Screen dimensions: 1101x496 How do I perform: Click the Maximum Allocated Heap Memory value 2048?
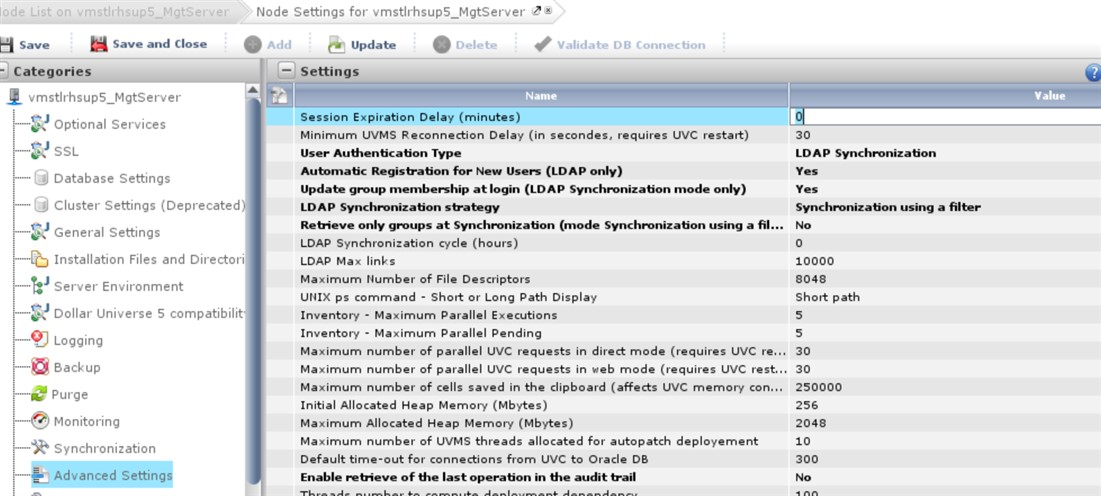coord(811,423)
